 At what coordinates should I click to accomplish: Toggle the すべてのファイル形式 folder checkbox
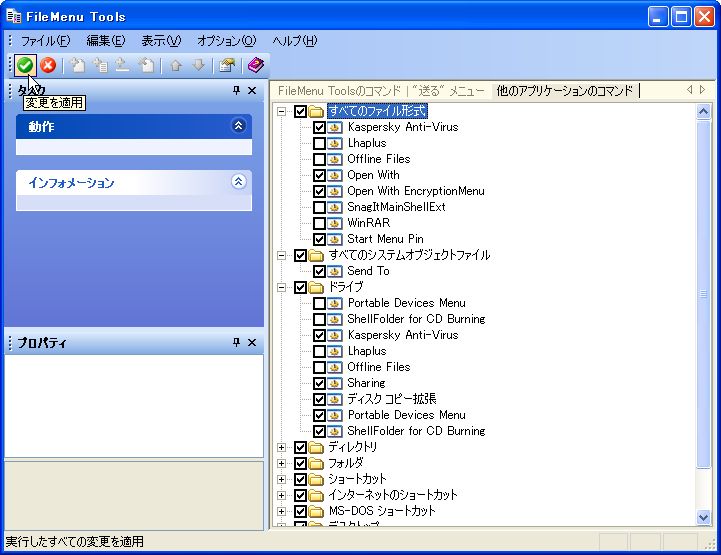pos(300,111)
